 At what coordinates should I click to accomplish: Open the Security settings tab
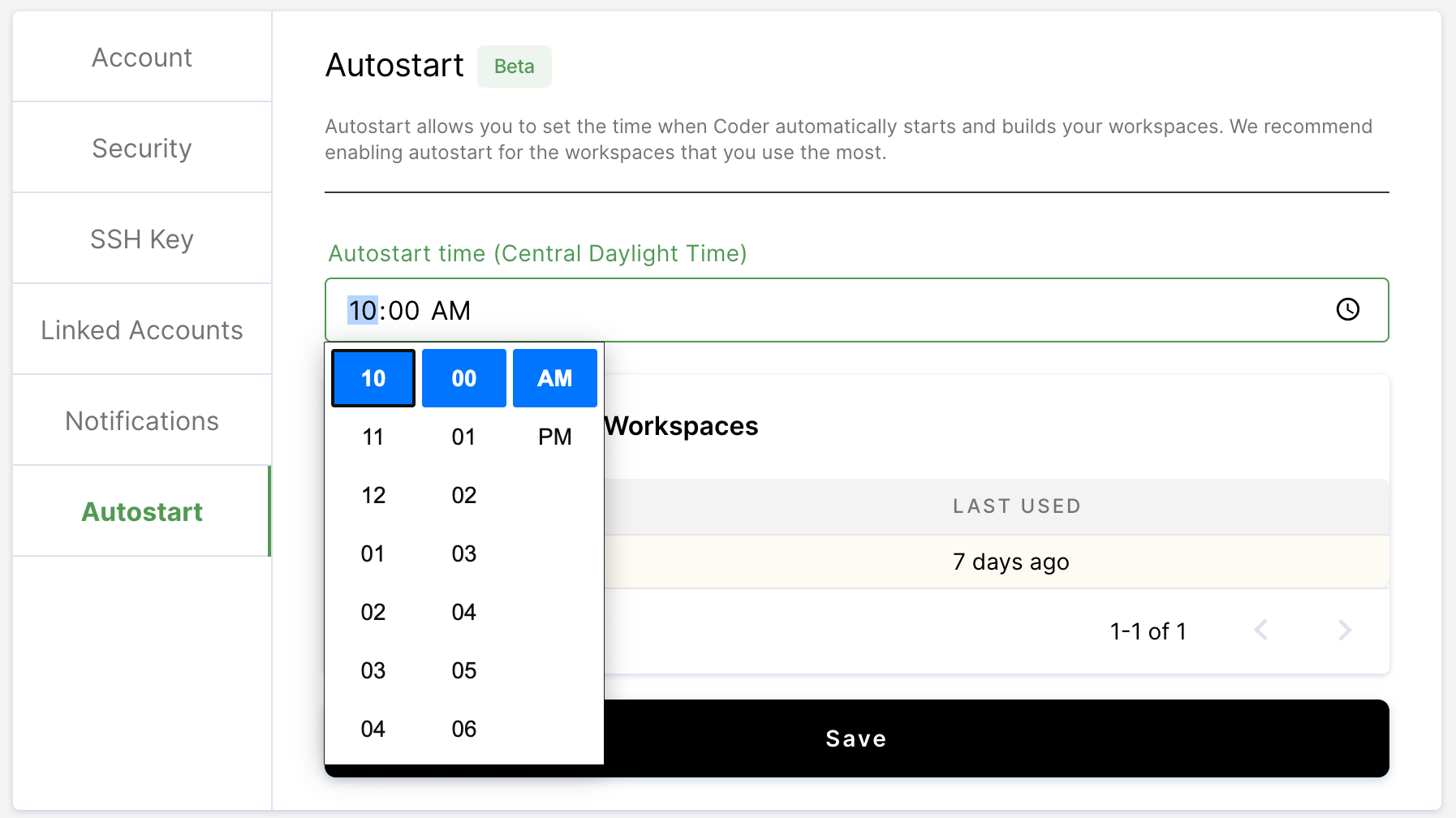(142, 148)
